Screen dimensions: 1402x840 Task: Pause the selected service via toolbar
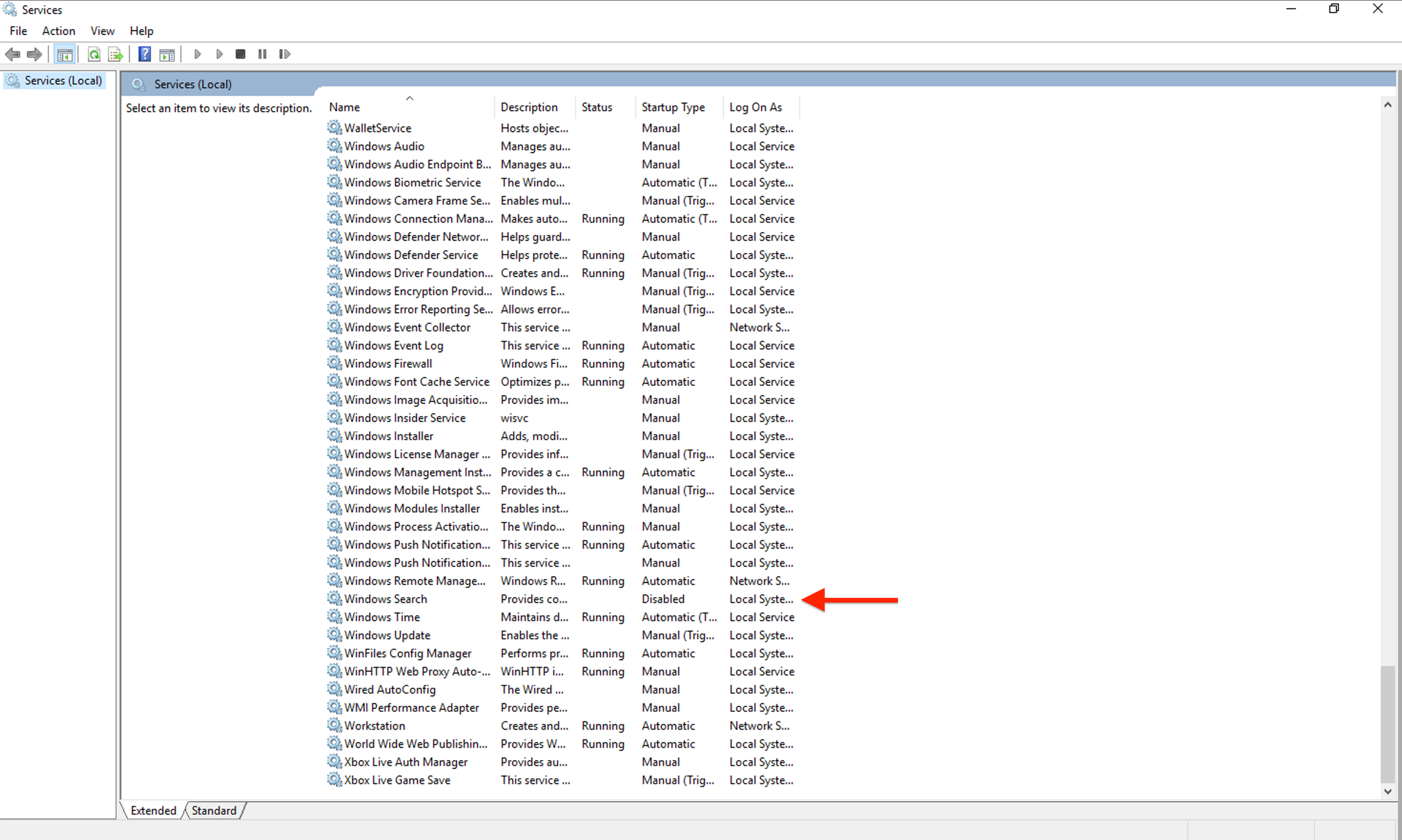[262, 54]
